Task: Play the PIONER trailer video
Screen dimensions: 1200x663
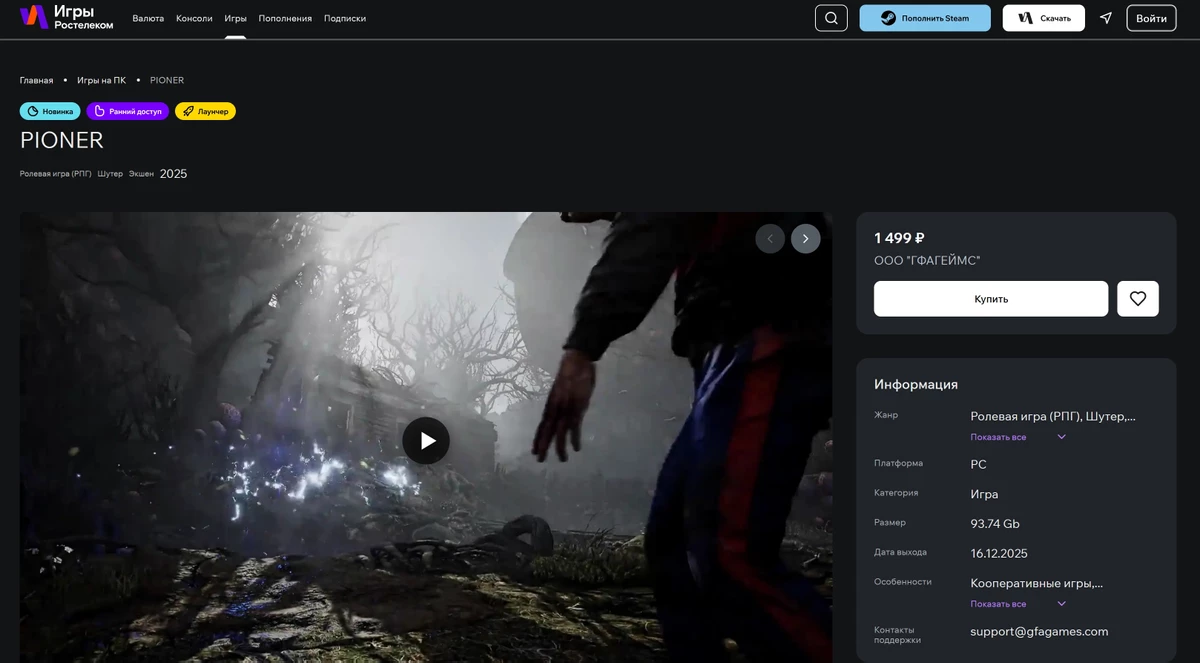Action: tap(426, 441)
